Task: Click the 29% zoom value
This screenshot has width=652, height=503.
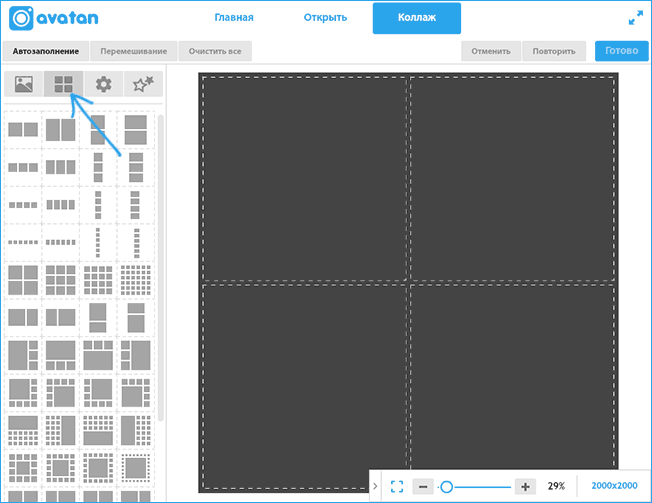Action: 556,486
